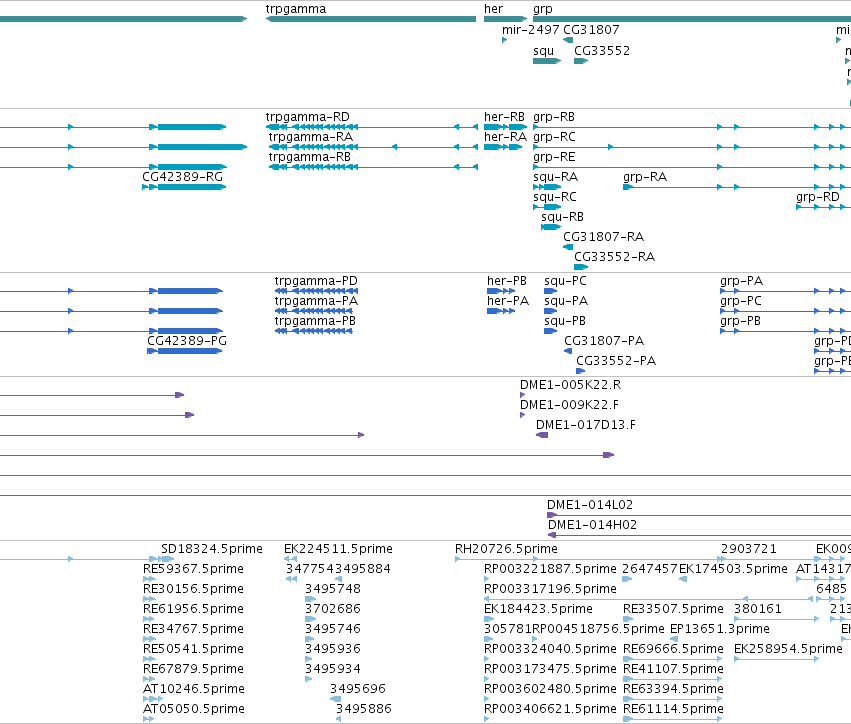Click BAC end DME1-017D13.F

click(542, 435)
